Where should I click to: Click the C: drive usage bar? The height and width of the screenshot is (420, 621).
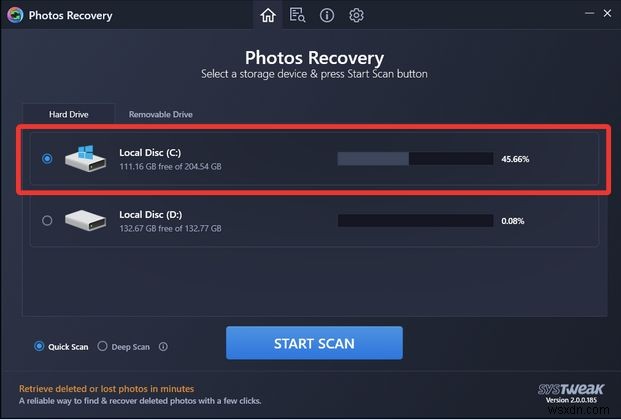click(x=415, y=158)
